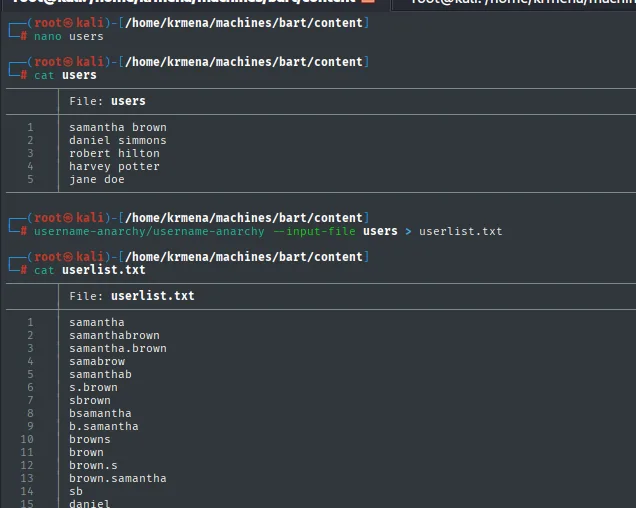Image resolution: width=636 pixels, height=508 pixels.
Task: Click the 'nano users' command text
Action: pos(69,37)
